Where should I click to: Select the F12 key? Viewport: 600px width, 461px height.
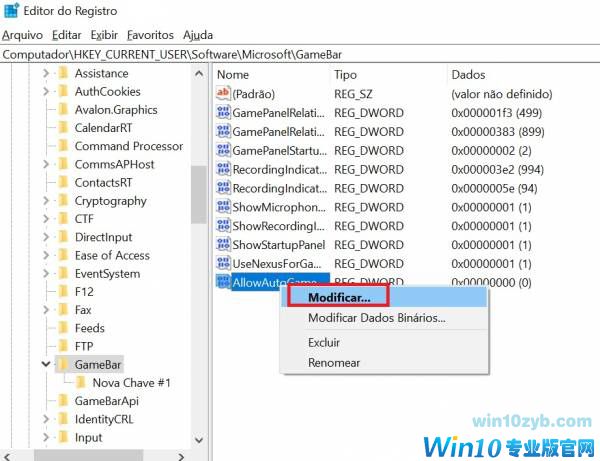pyautogui.click(x=84, y=292)
